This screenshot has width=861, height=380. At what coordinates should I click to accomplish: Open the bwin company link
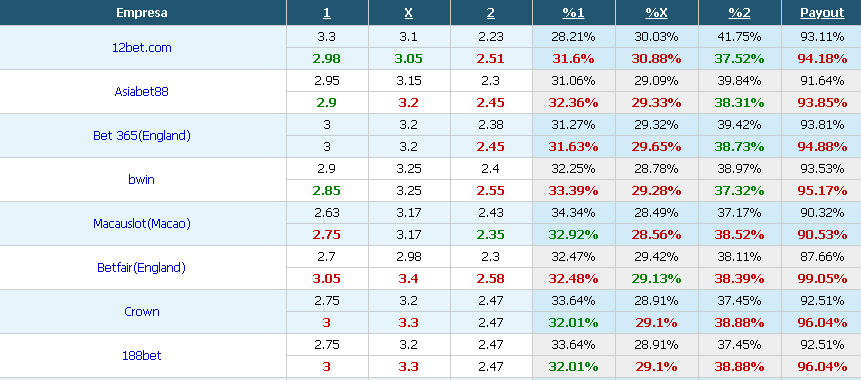point(142,180)
